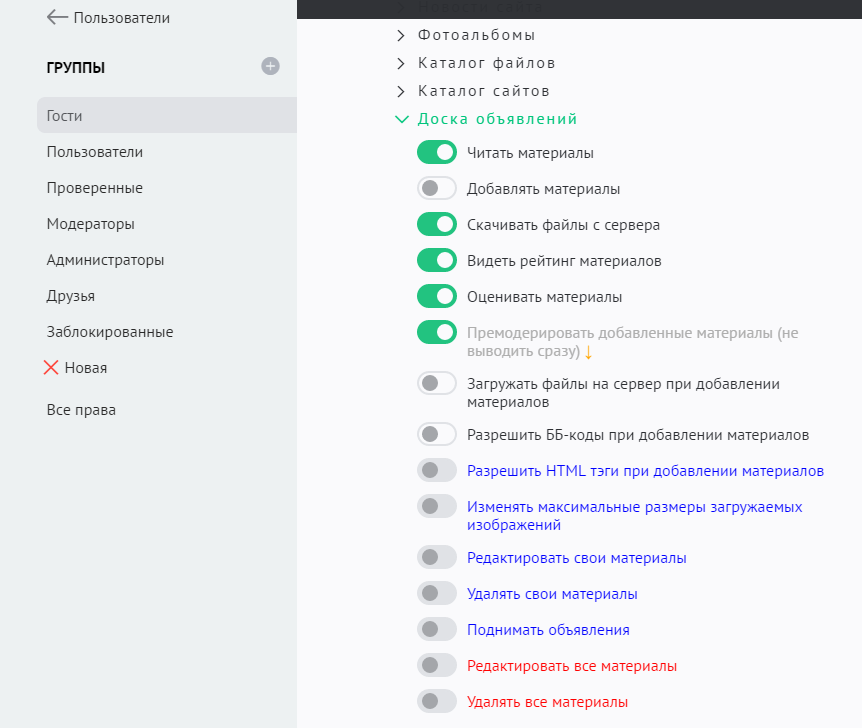Select the Заблокированные group
Viewport: 862px width, 728px height.
tap(110, 332)
